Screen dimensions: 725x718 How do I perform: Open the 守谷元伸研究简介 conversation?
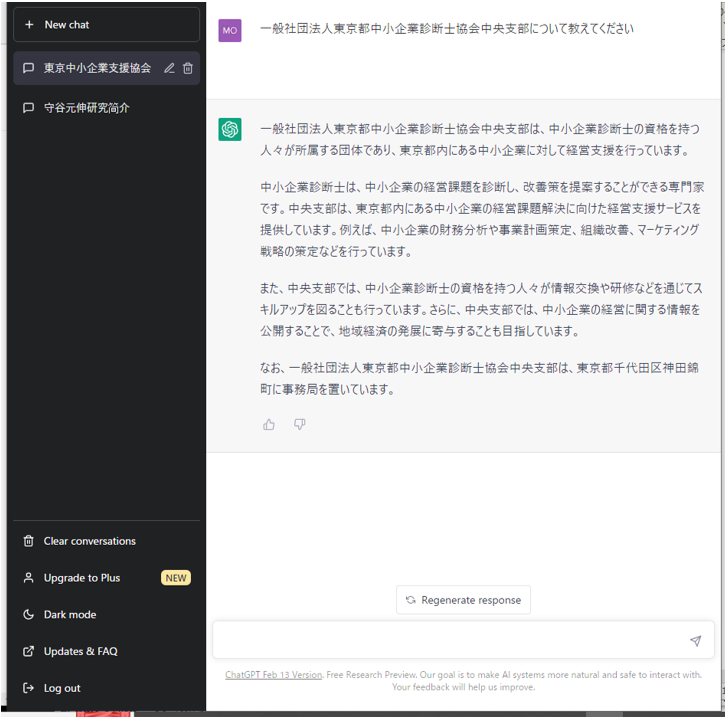[x=106, y=108]
